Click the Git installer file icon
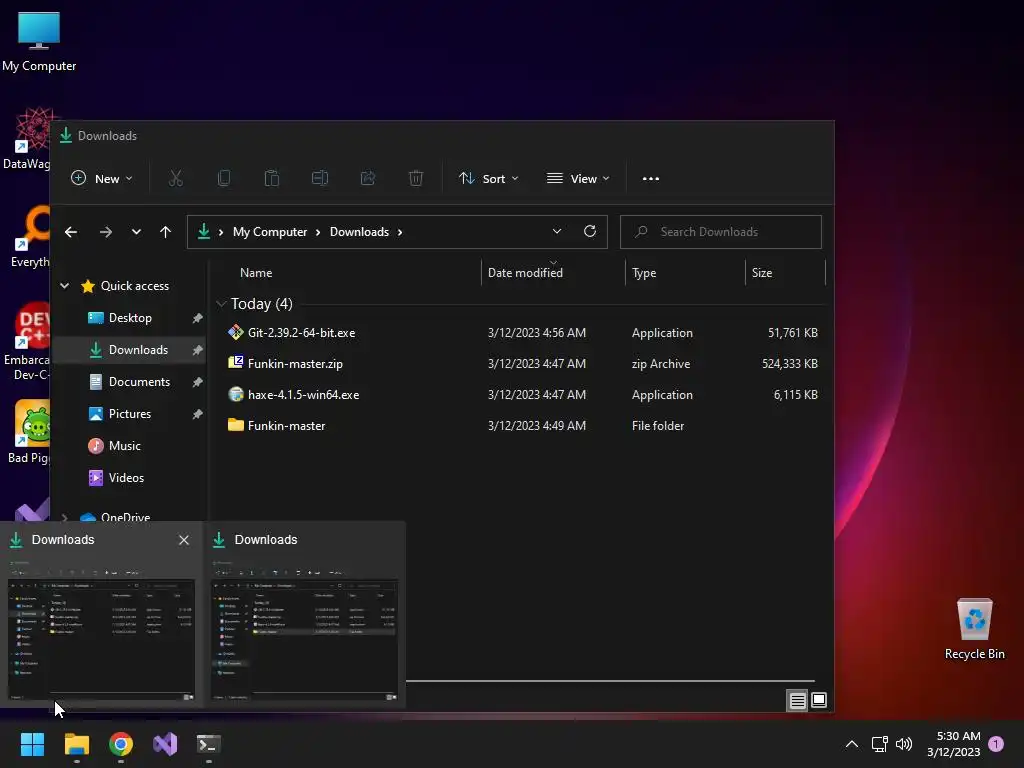Screen dimensions: 1024x768 point(235,332)
